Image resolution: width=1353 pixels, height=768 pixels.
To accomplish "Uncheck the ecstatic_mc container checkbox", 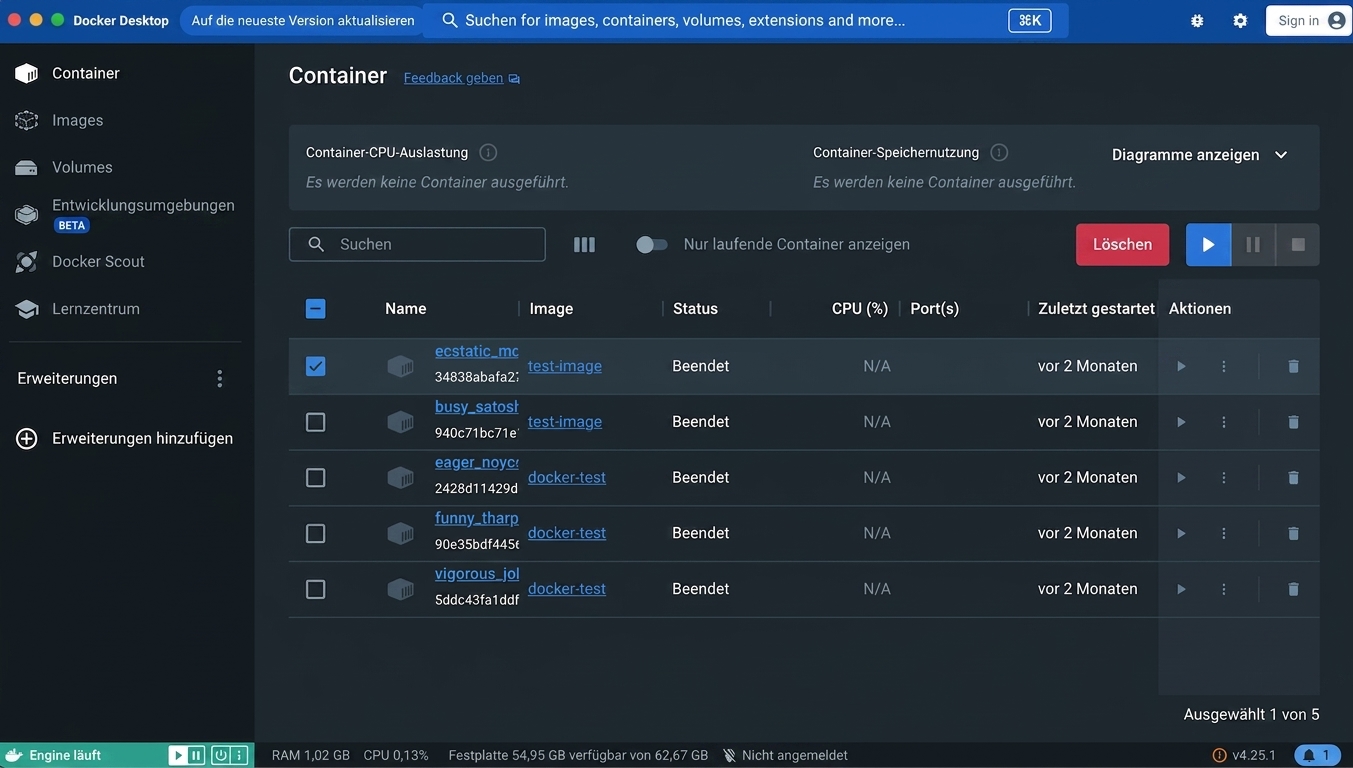I will click(x=315, y=366).
